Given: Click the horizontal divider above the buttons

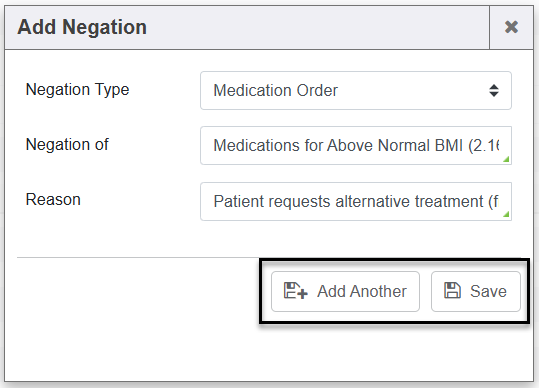Looking at the screenshot, I should (x=138, y=257).
